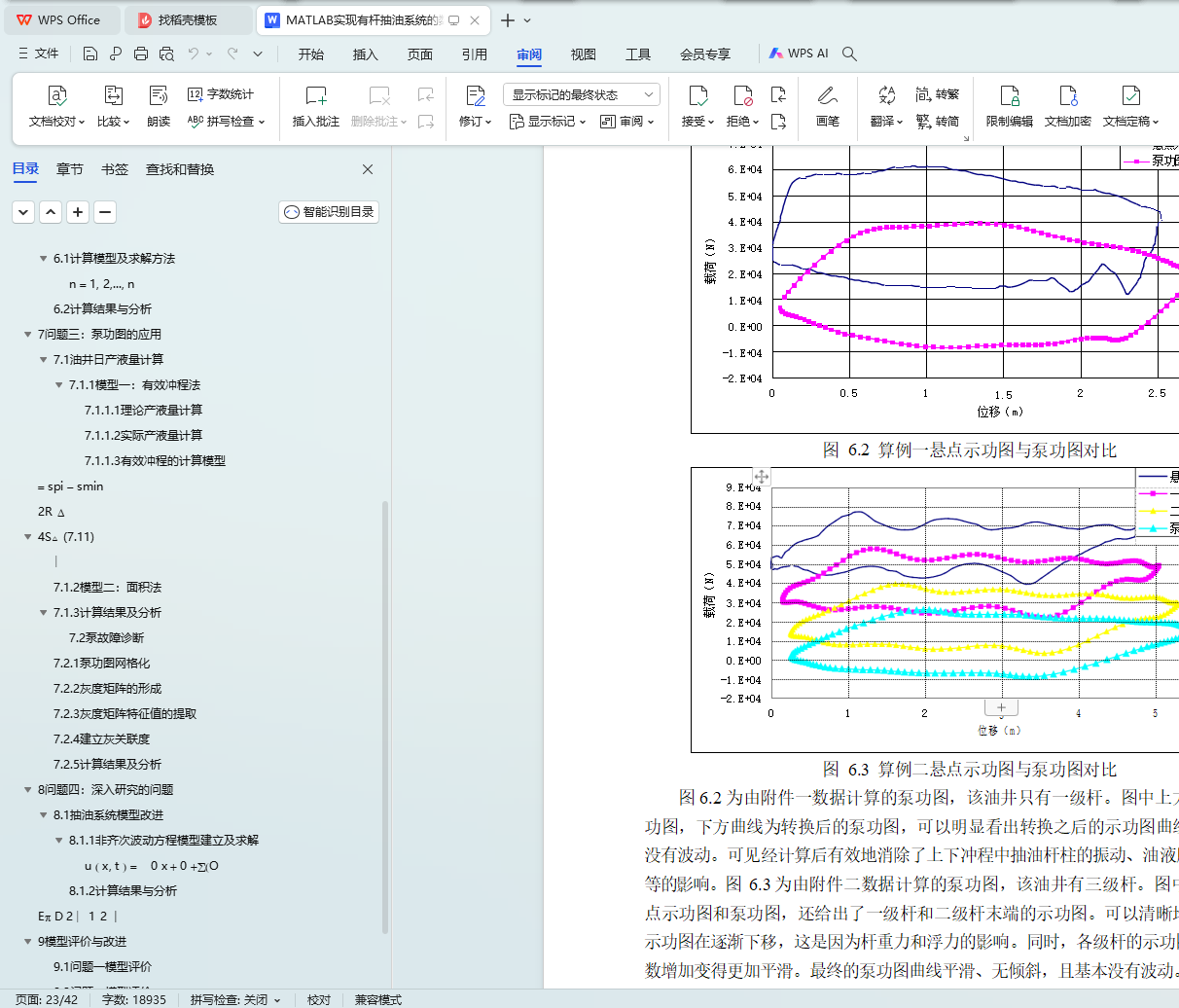Switch to the 视图 ribbon tab
1179x1008 pixels.
tap(584, 54)
